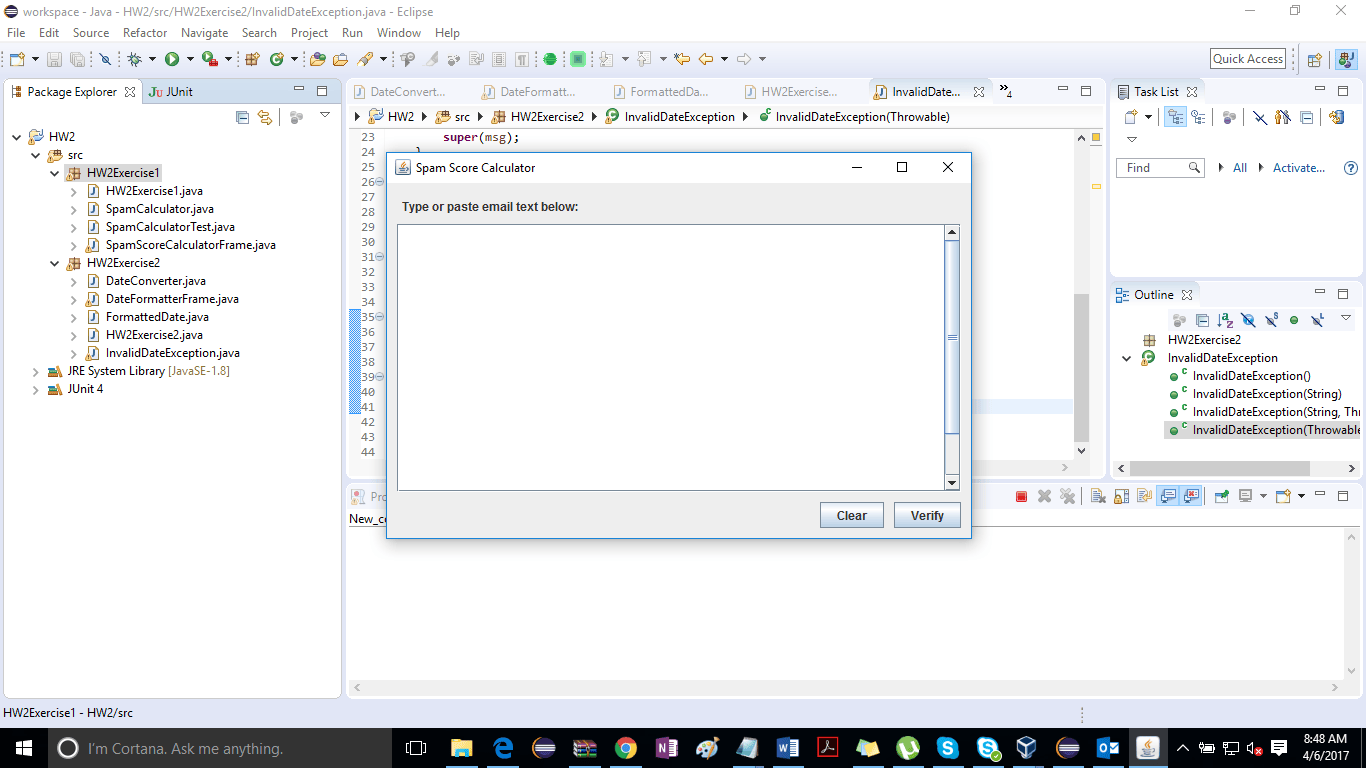Collapse the HW2Exercise2 package
Screen dimensions: 1366x768
tap(55, 263)
